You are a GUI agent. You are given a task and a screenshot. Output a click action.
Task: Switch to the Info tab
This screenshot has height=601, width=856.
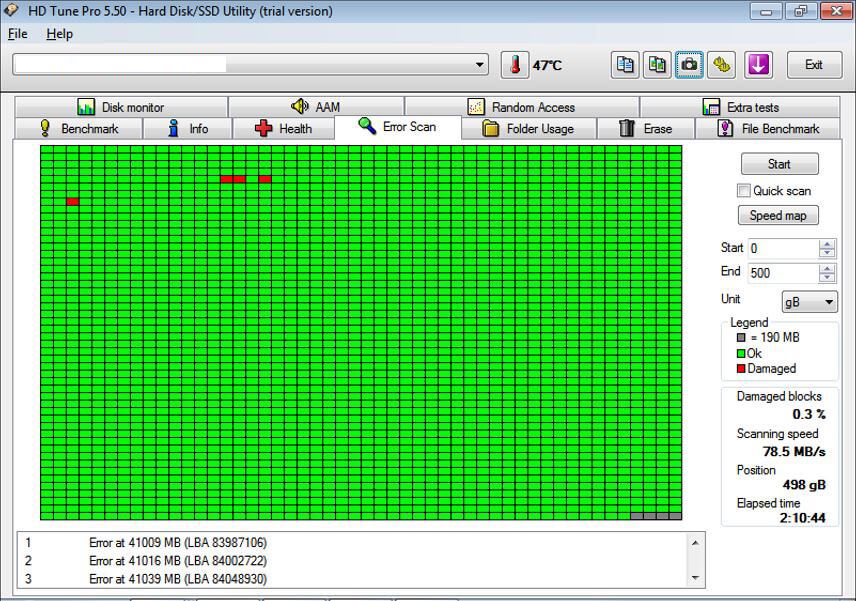click(x=188, y=129)
